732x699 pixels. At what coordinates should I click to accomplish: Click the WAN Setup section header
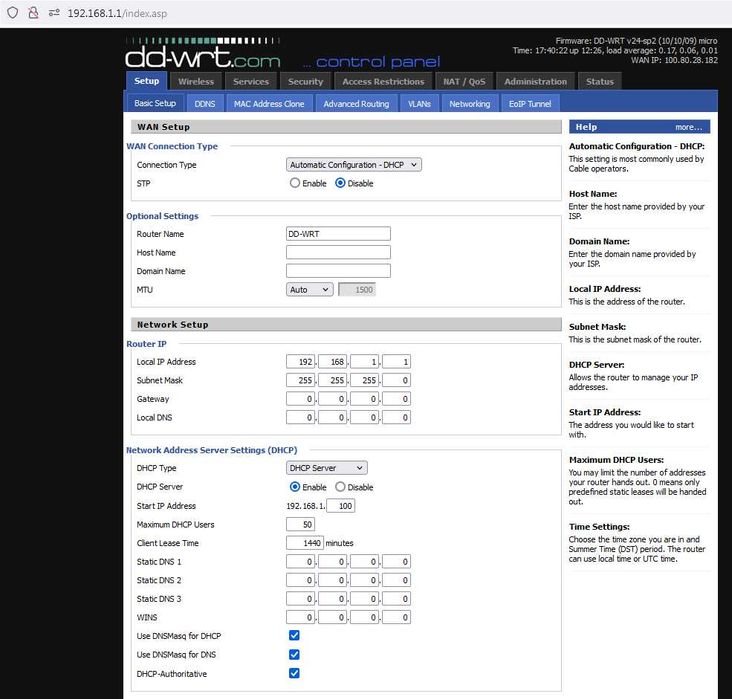346,127
